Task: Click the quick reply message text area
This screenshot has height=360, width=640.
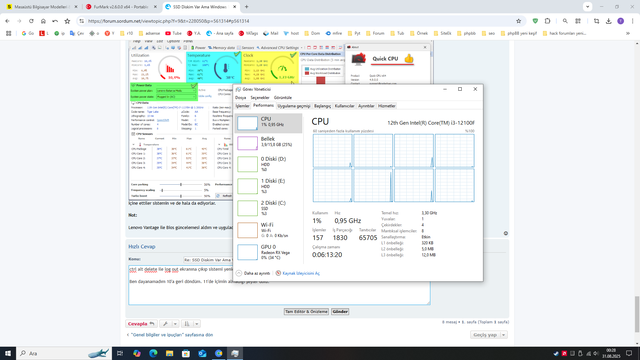Action: 279,285
